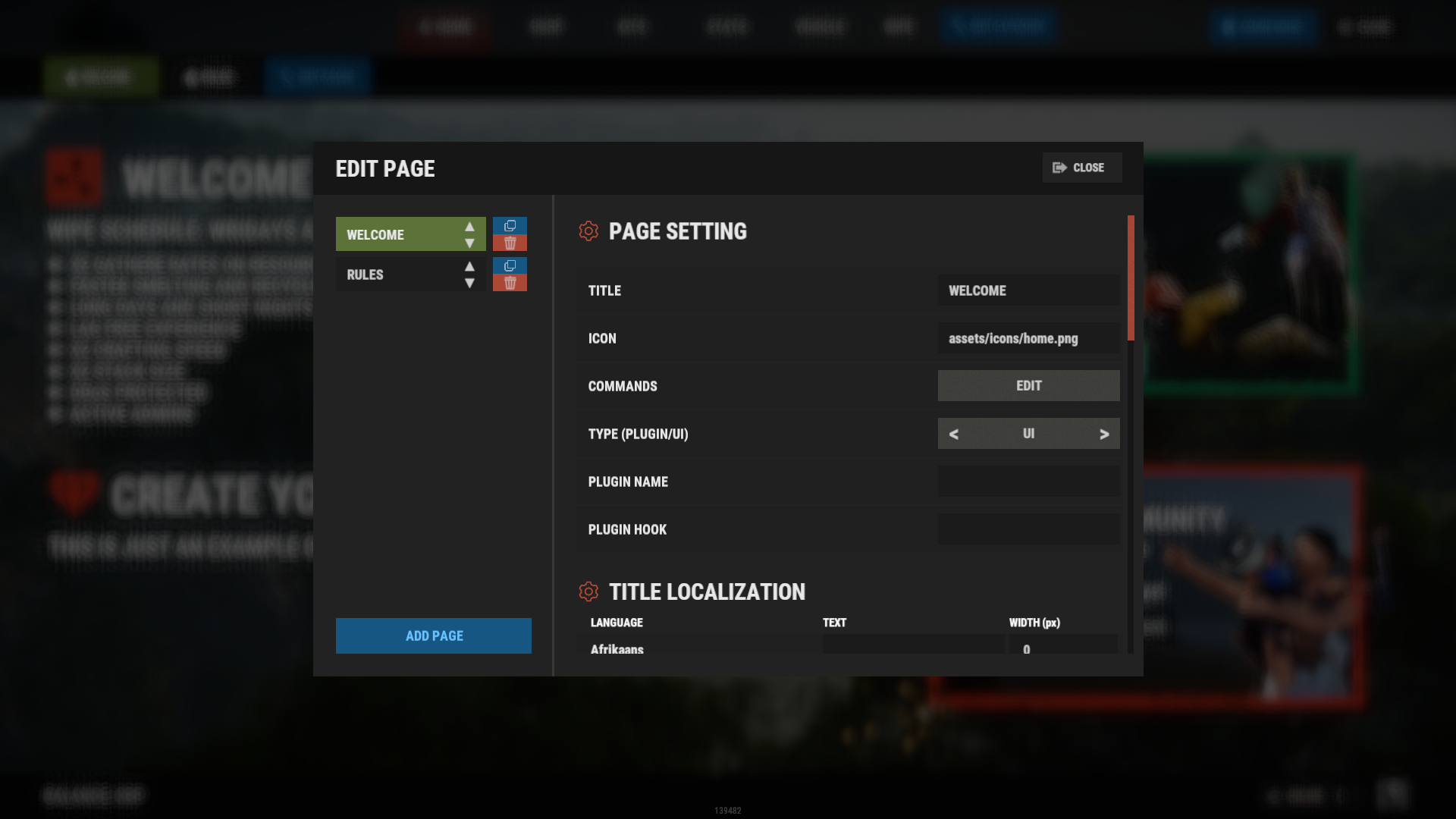This screenshot has height=819, width=1456.
Task: Move WELCOME page up
Action: coord(469,227)
